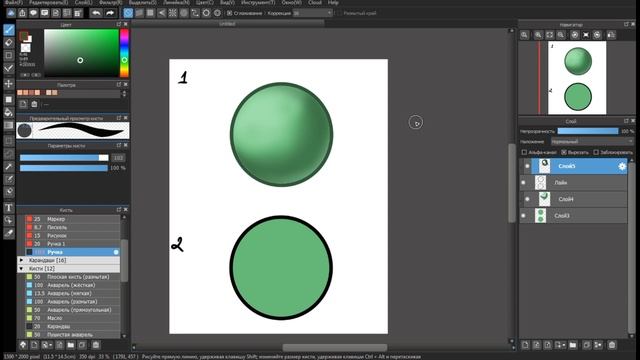Open the Вид menu
Viewport: 640px width, 360px height.
[x=227, y=2]
